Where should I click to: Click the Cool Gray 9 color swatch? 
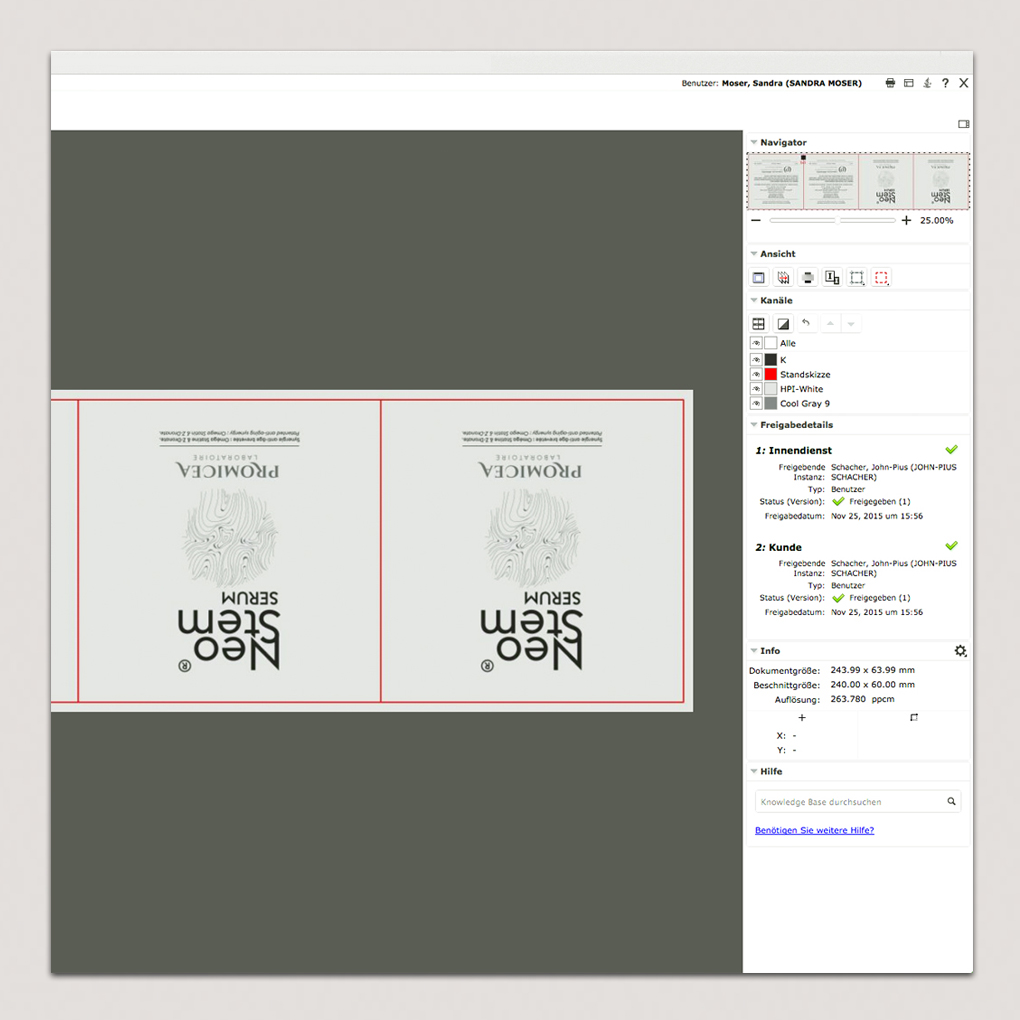click(x=771, y=403)
